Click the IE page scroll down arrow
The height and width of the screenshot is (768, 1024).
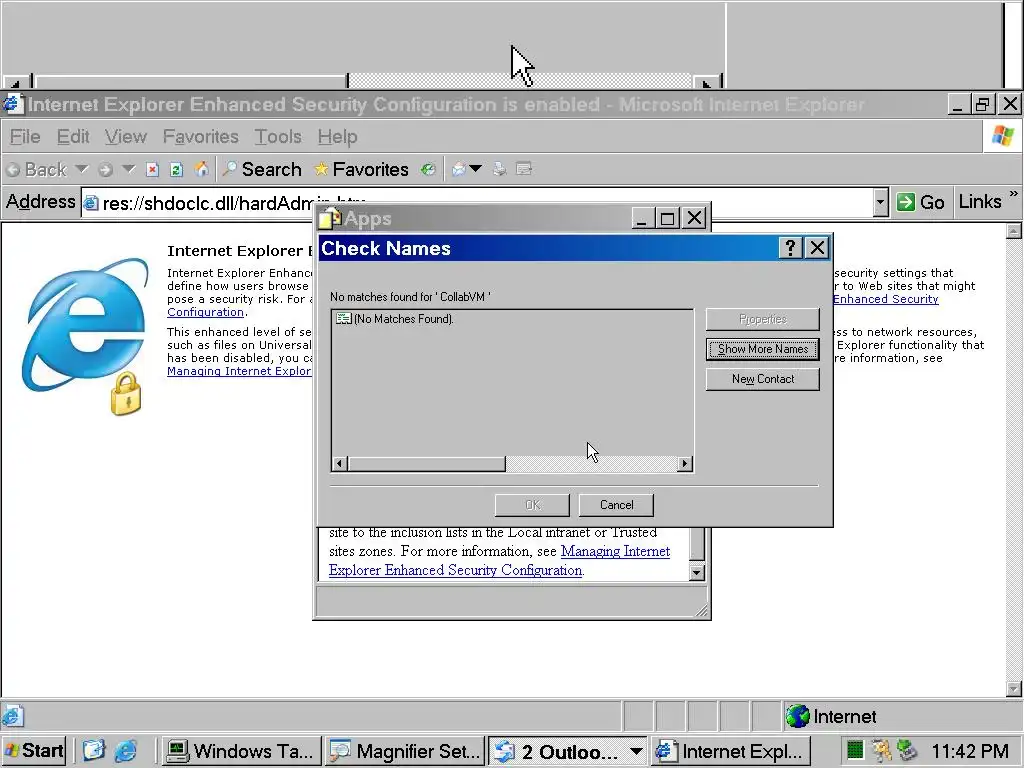[x=1014, y=689]
